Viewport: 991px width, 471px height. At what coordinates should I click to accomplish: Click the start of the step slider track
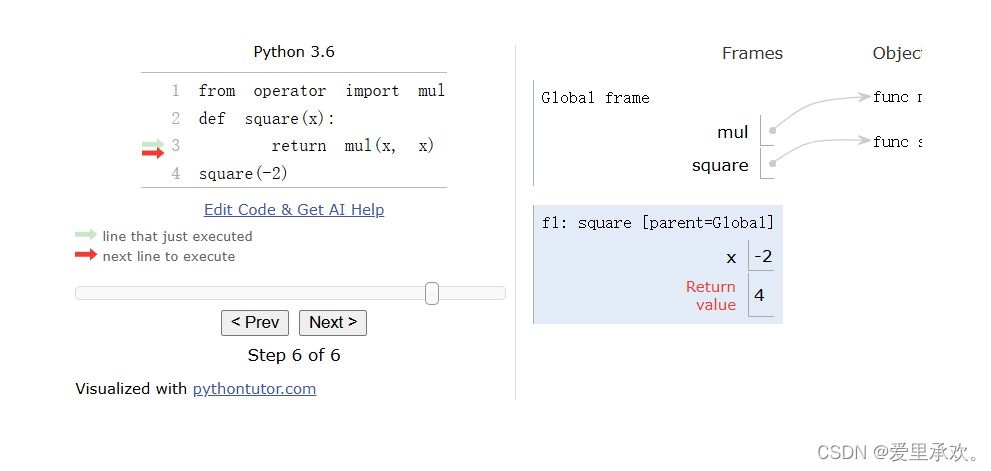point(80,293)
